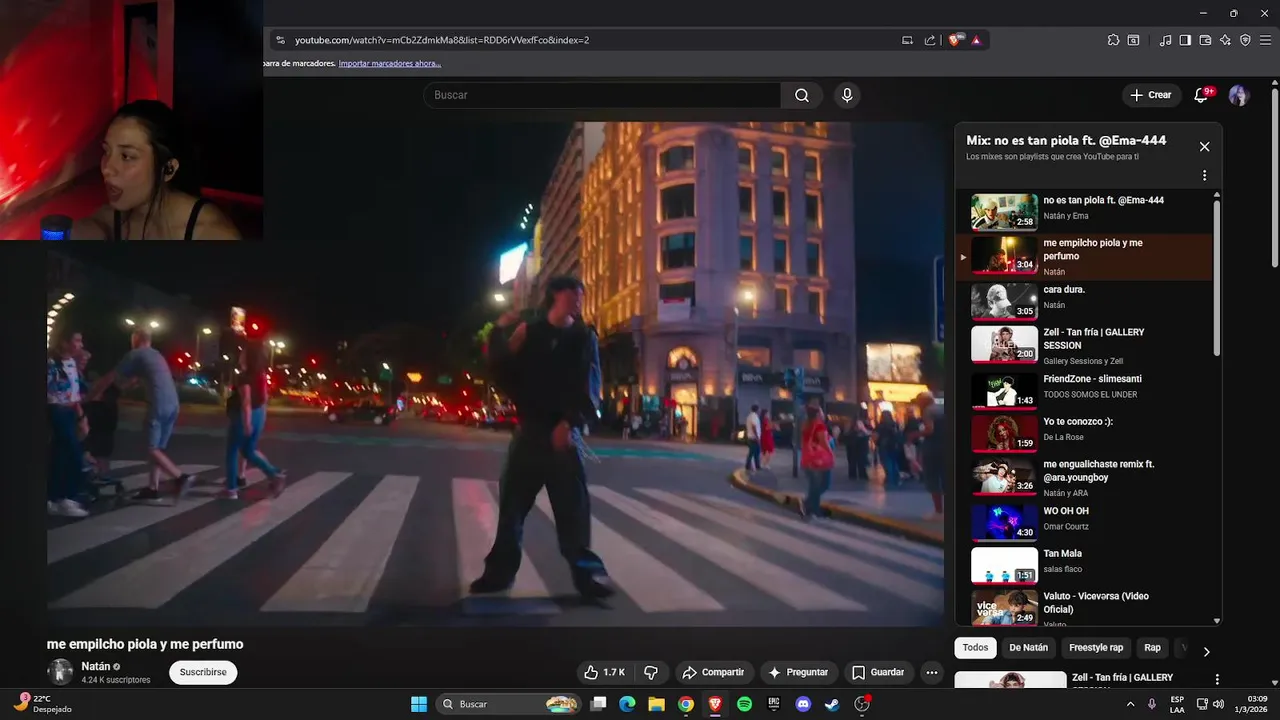Select the Rap filter chip
The width and height of the screenshot is (1280, 720).
(x=1152, y=647)
